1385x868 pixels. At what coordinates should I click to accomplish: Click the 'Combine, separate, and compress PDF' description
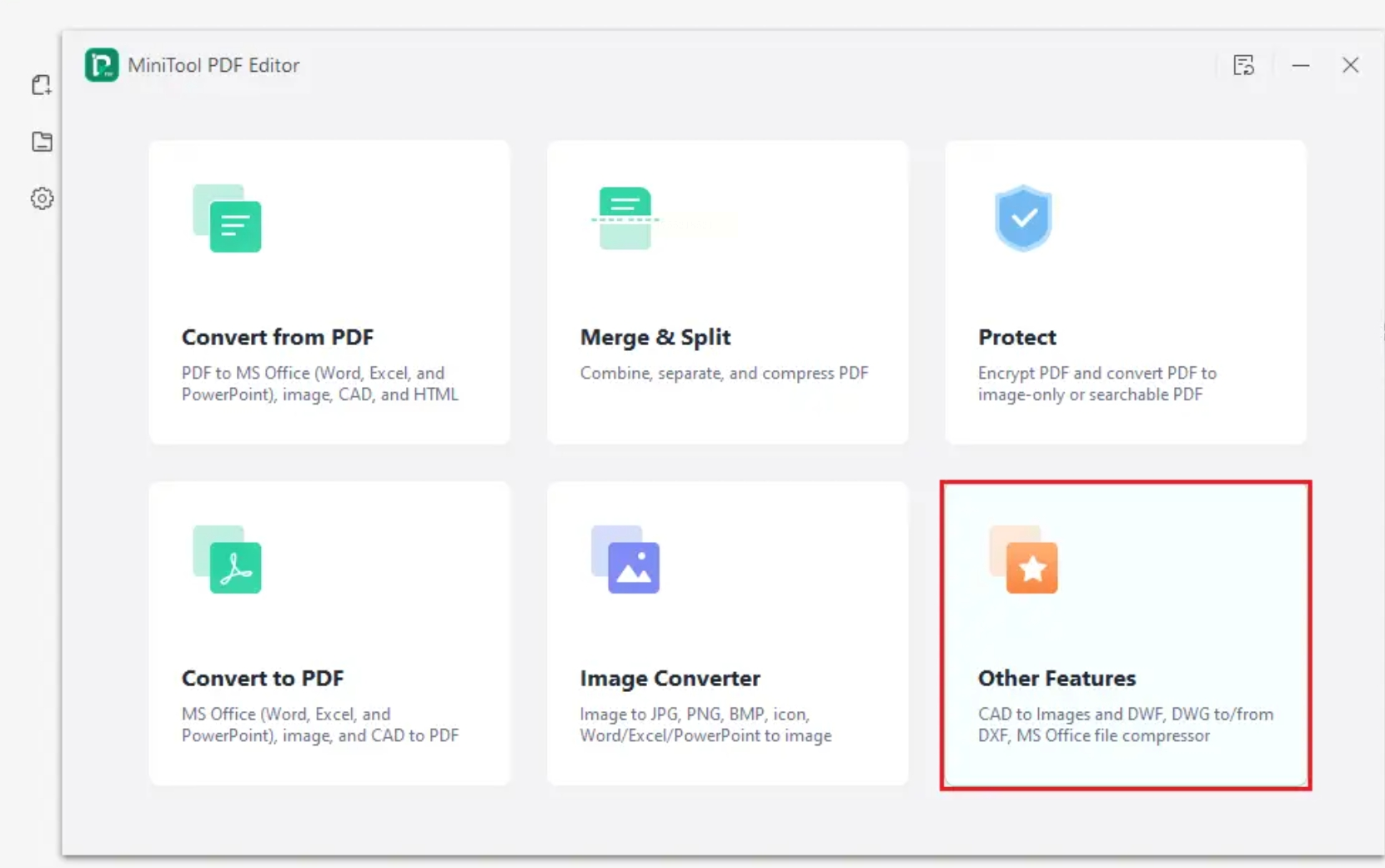point(724,374)
